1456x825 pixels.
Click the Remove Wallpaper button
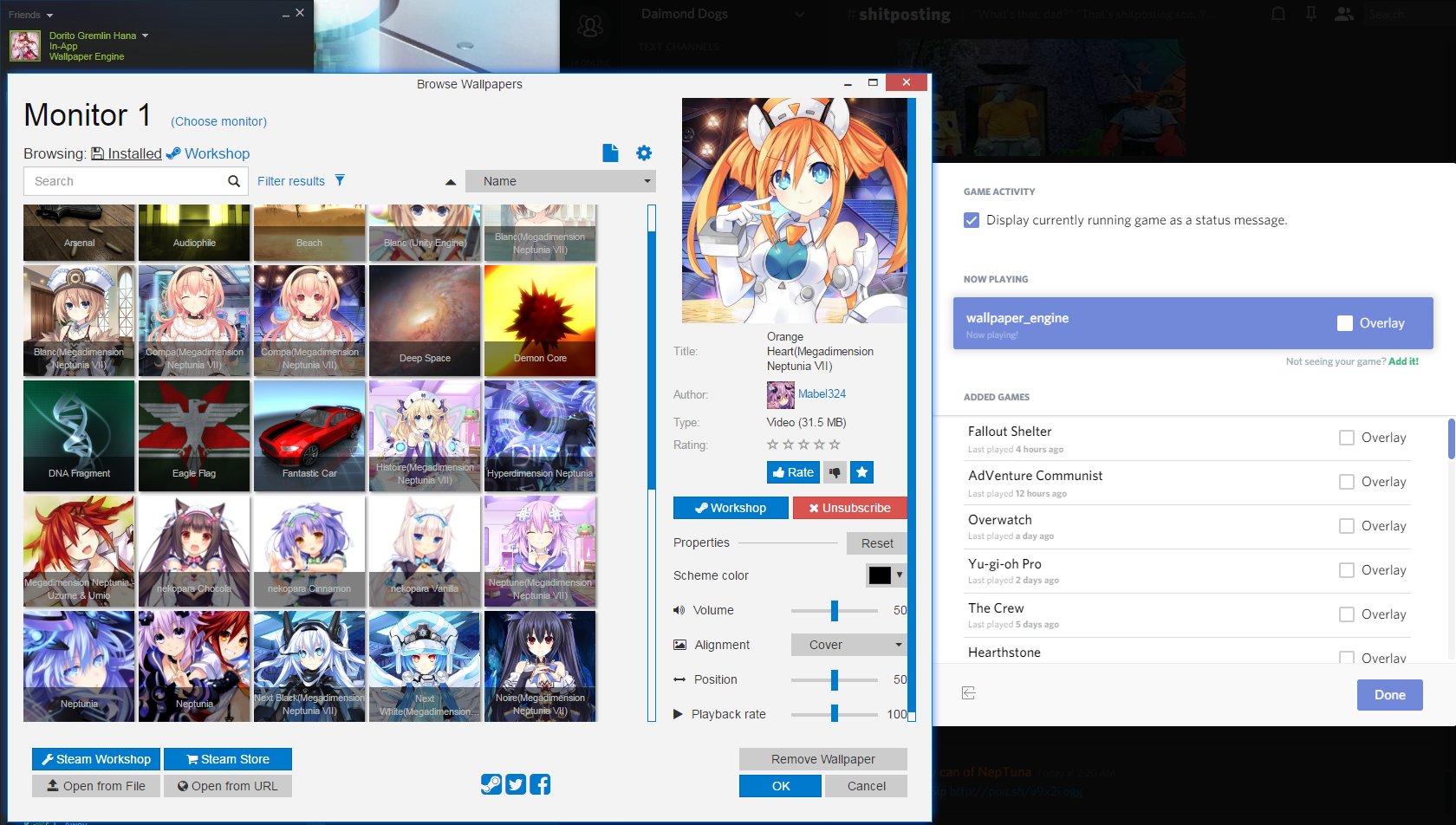823,759
